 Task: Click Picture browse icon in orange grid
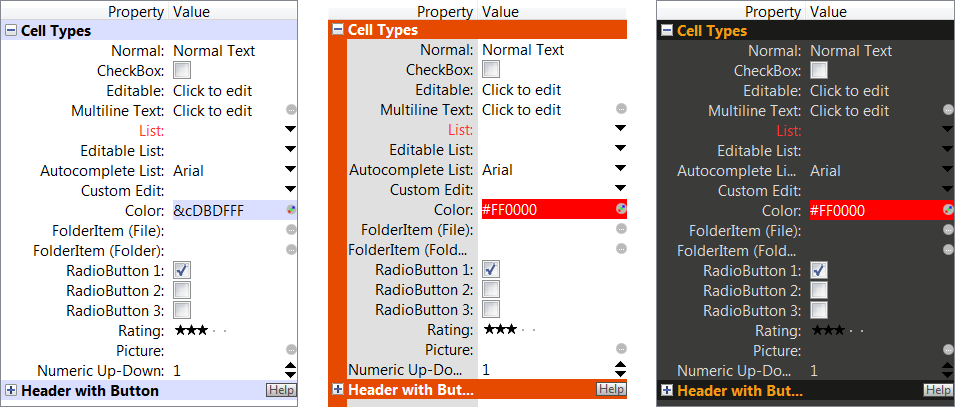click(621, 349)
